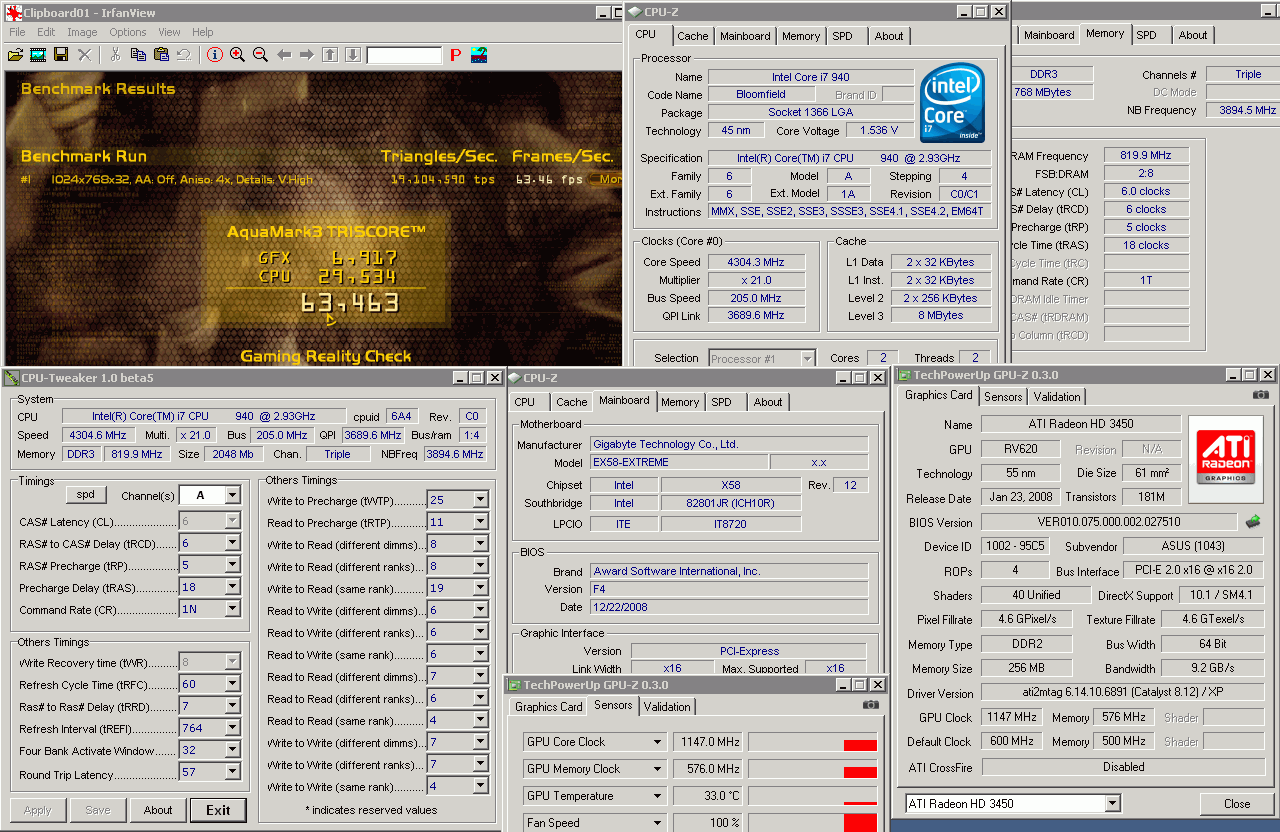Click the spd button in CPU-Tweaker
This screenshot has height=832, width=1280.
tap(86, 495)
